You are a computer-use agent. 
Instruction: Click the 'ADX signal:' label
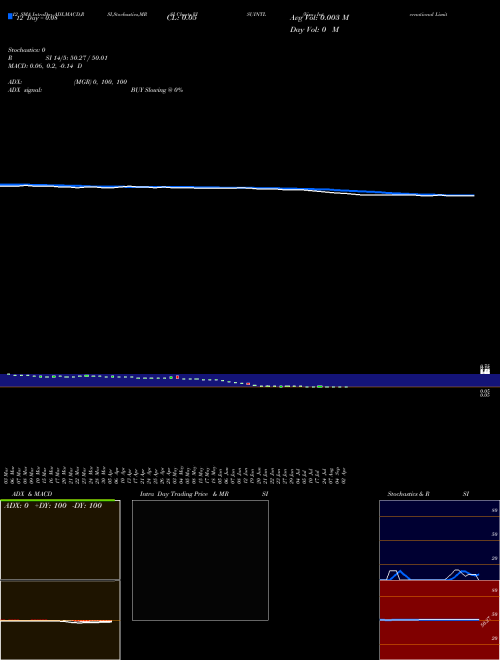[25, 90]
